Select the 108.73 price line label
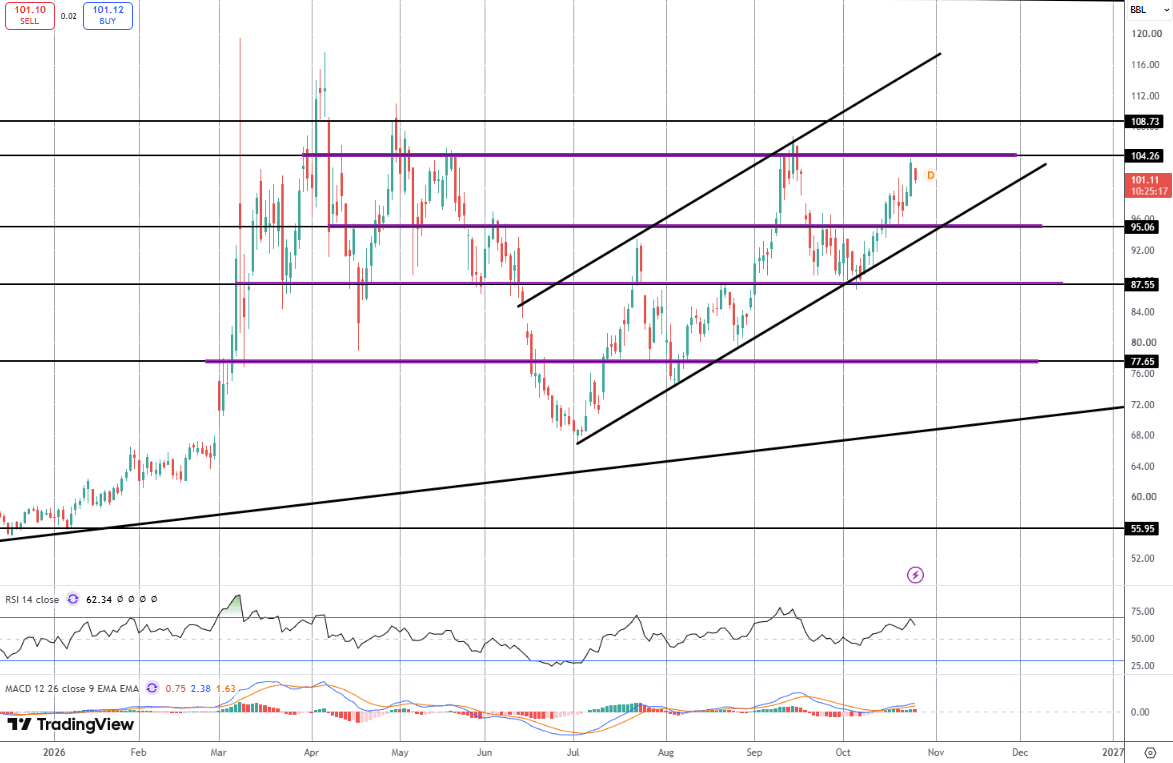This screenshot has width=1173, height=763. coord(1145,121)
